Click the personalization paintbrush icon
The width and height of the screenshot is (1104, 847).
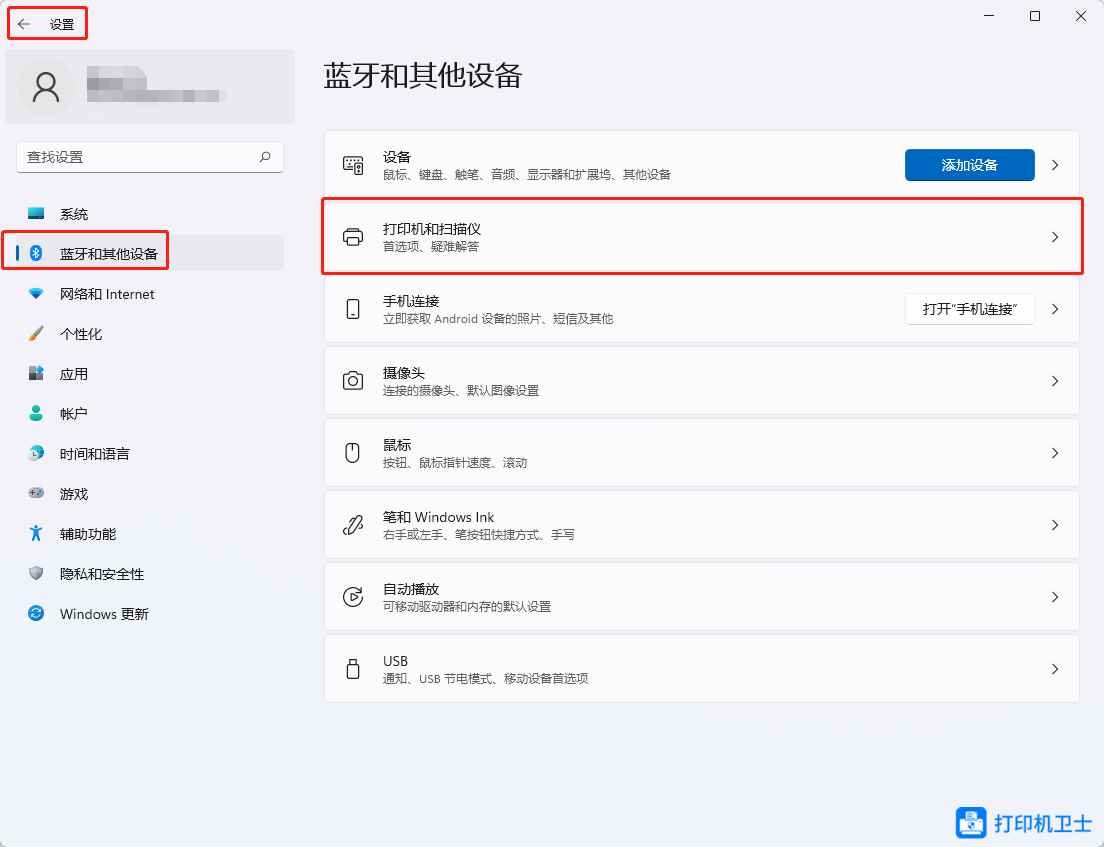click(36, 334)
